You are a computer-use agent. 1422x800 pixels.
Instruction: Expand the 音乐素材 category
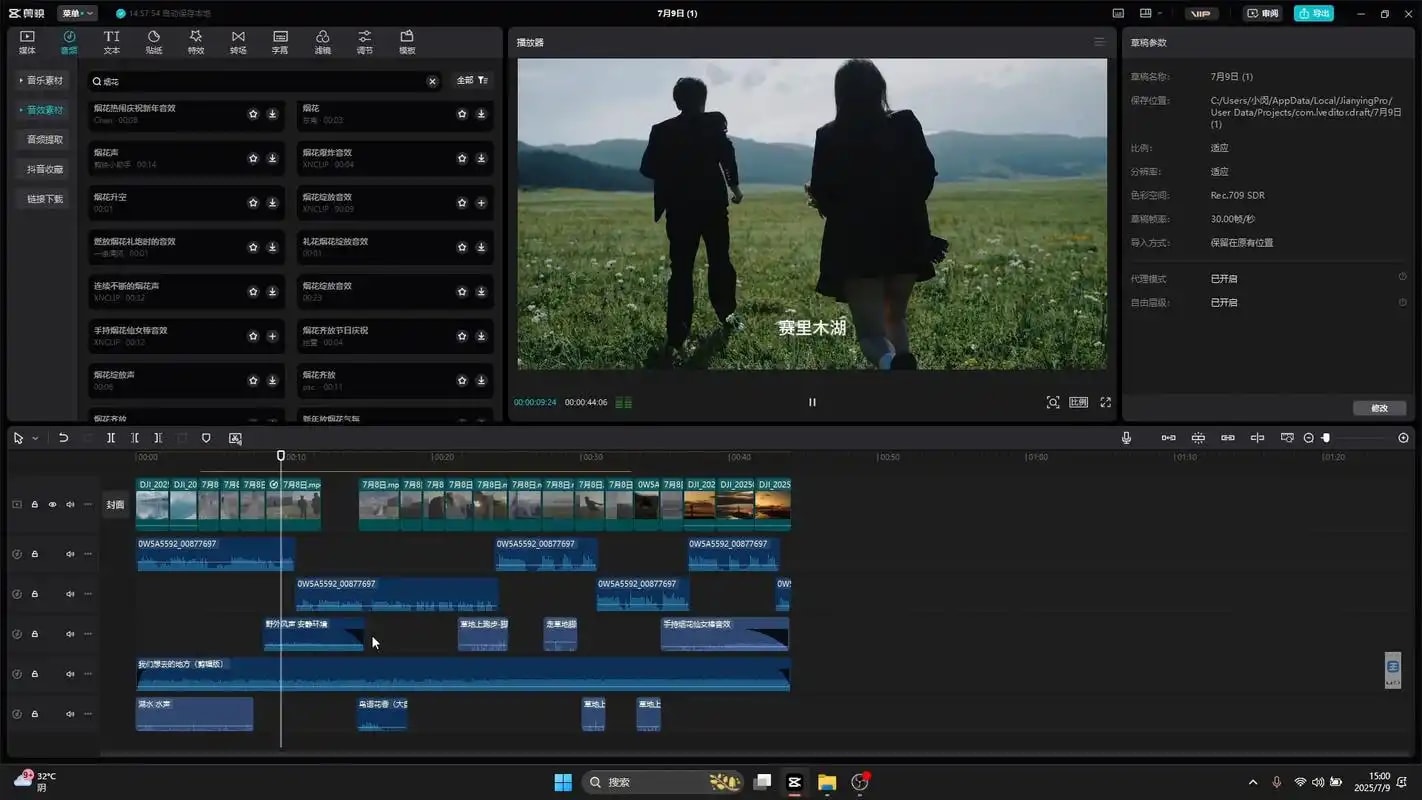(x=42, y=80)
